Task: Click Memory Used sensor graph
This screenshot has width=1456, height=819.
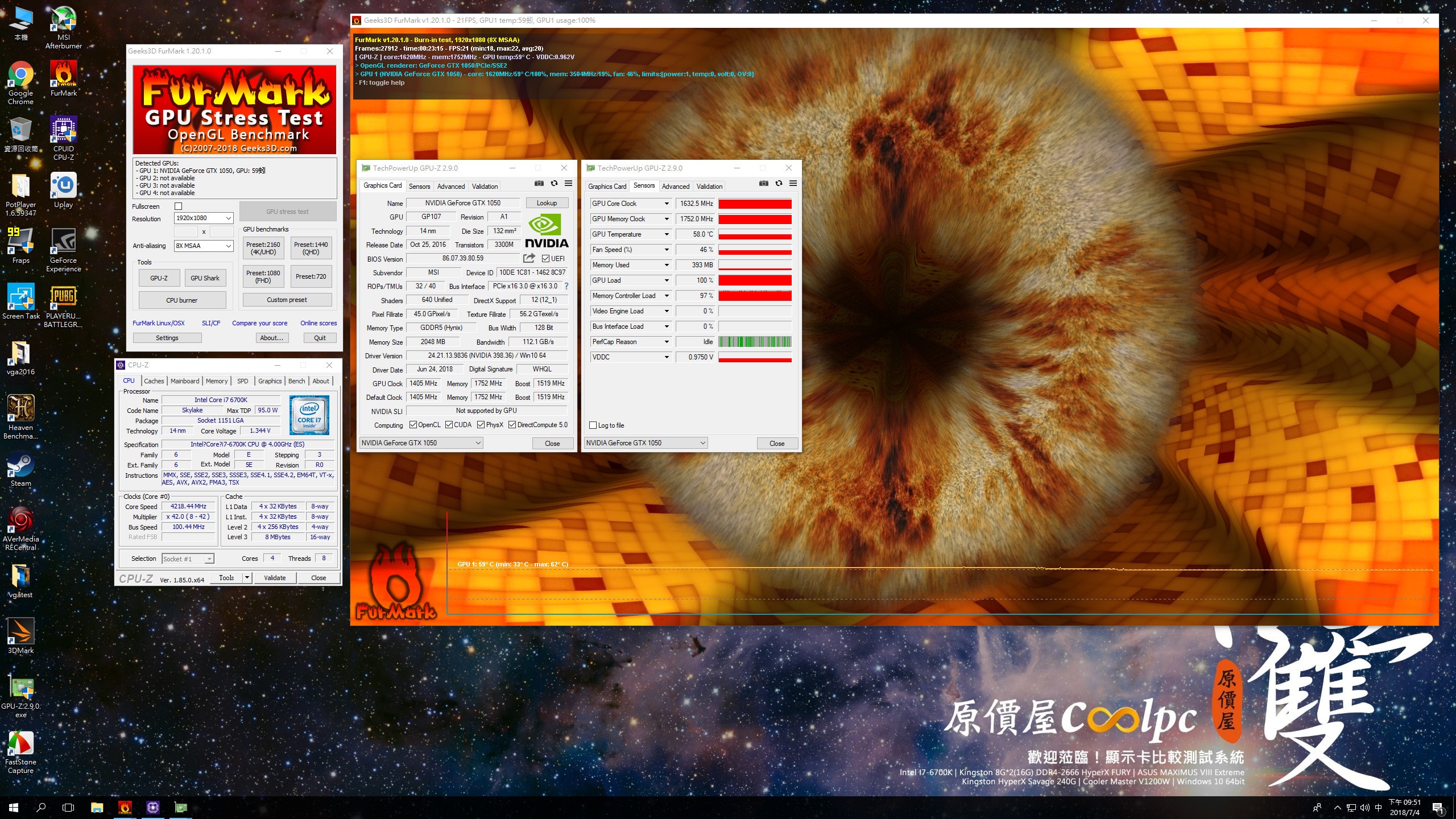Action: pos(755,265)
